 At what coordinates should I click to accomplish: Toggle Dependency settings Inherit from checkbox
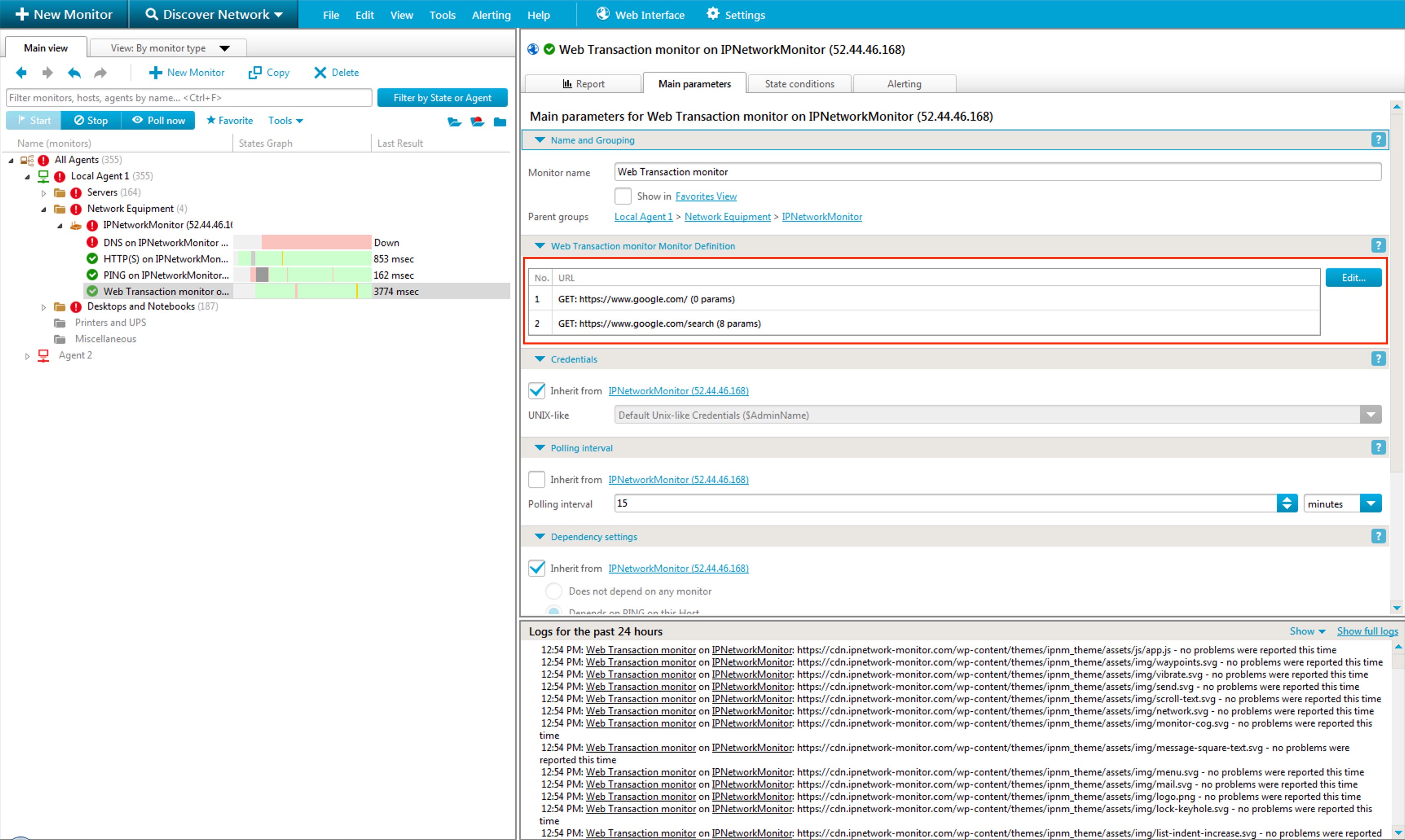tap(537, 568)
